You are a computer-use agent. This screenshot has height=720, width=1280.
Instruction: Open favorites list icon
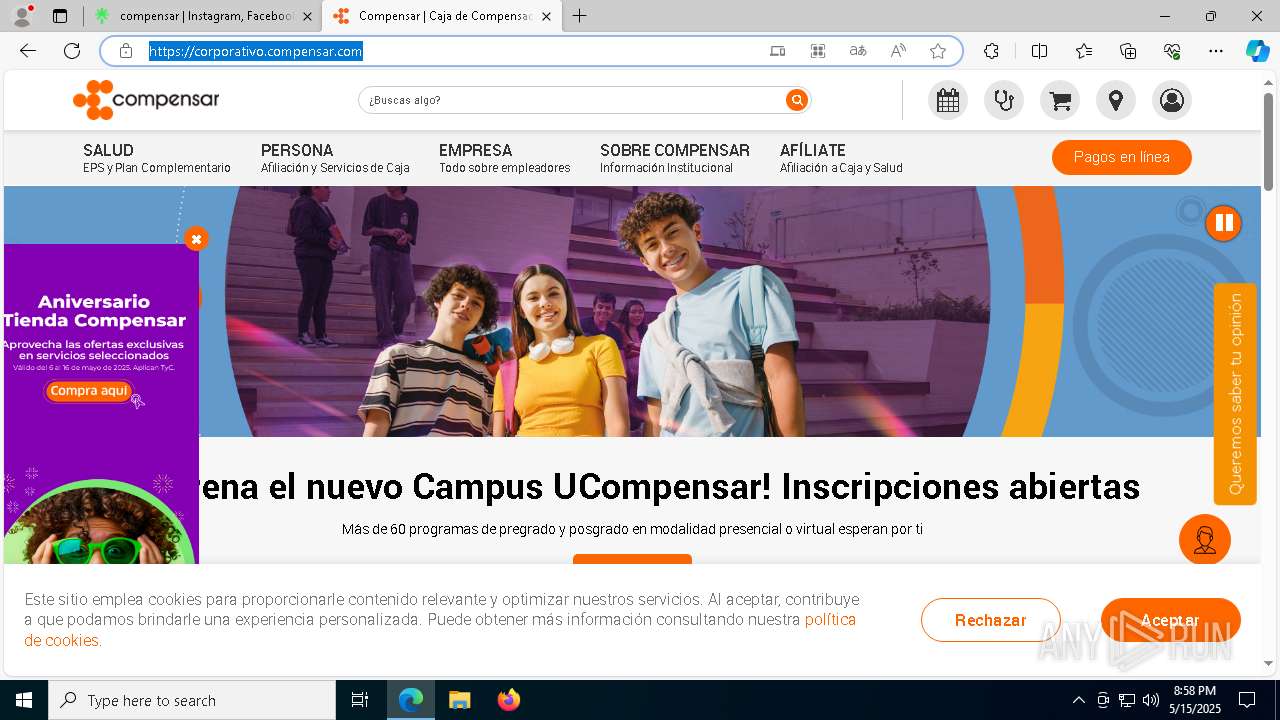1084,51
